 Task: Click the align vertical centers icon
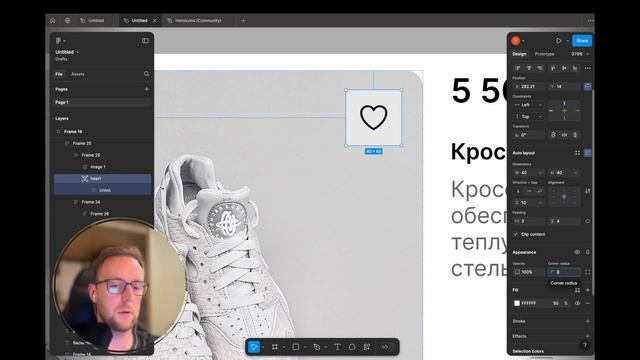tap(564, 68)
